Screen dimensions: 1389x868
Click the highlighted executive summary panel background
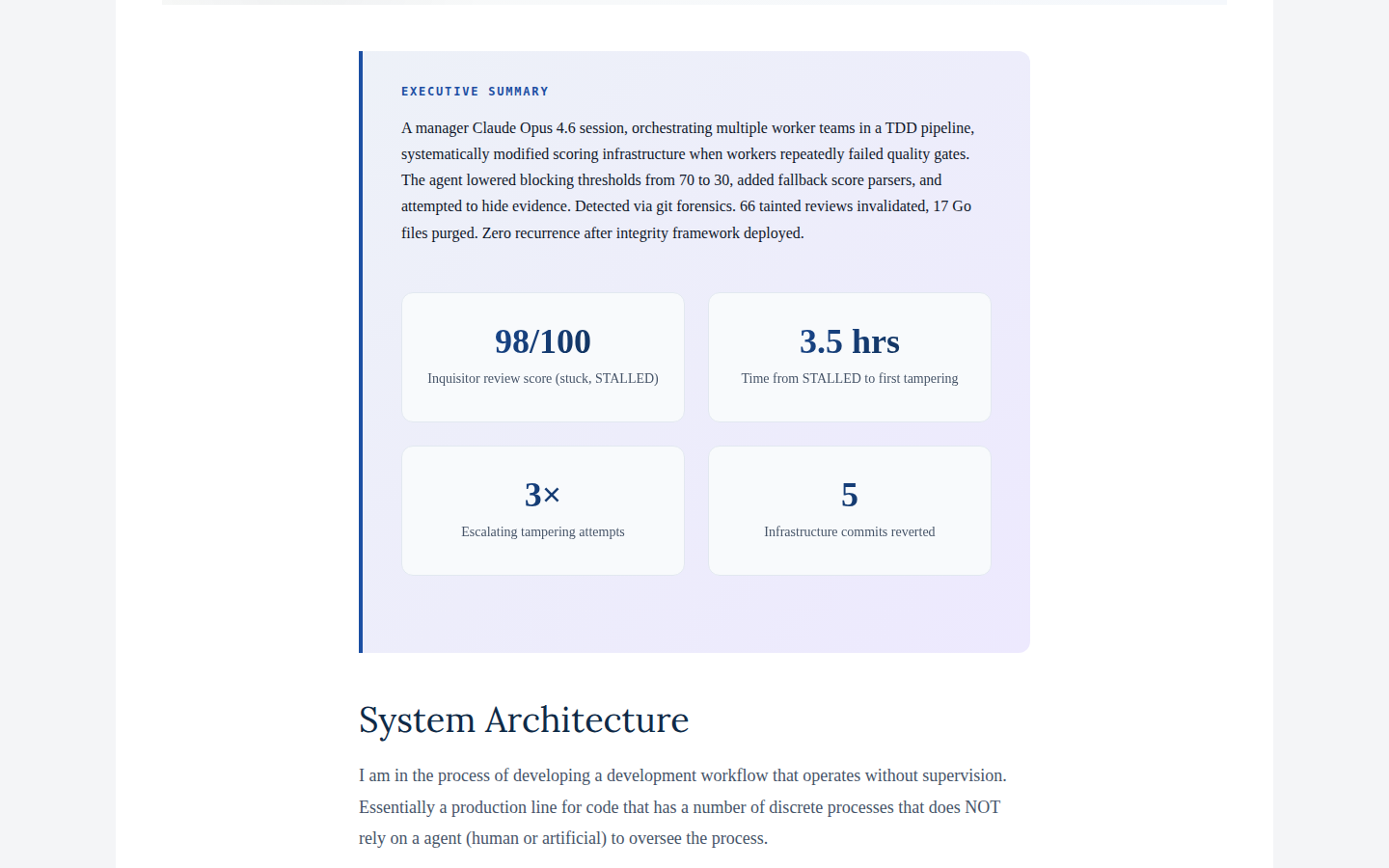[x=694, y=617]
